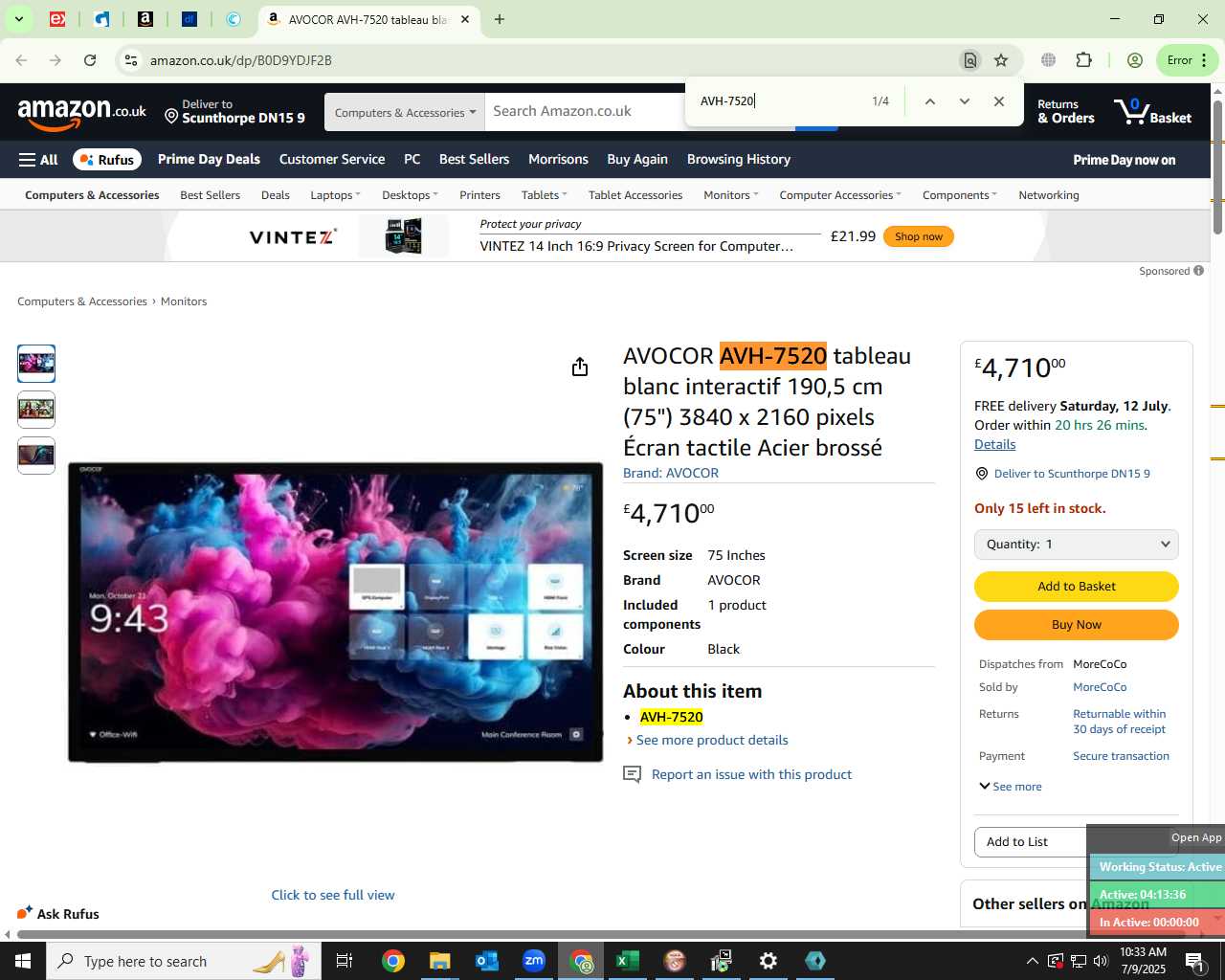
Task: Open the basket icon
Action: pyautogui.click(x=1152, y=112)
